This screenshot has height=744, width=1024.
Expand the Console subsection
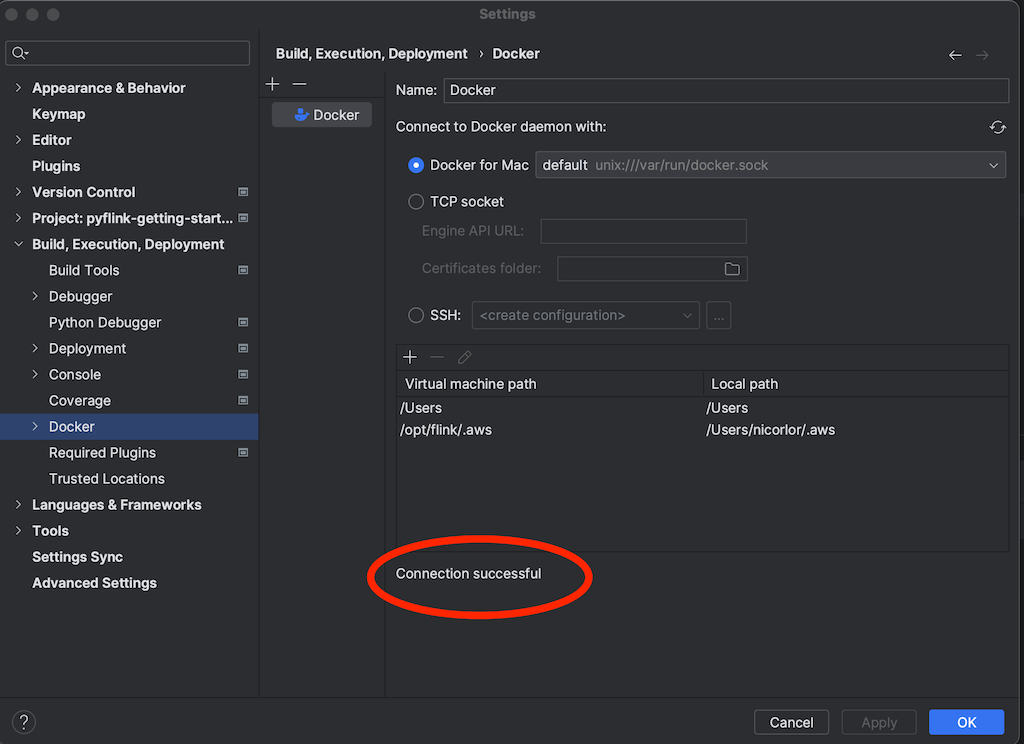pos(35,374)
